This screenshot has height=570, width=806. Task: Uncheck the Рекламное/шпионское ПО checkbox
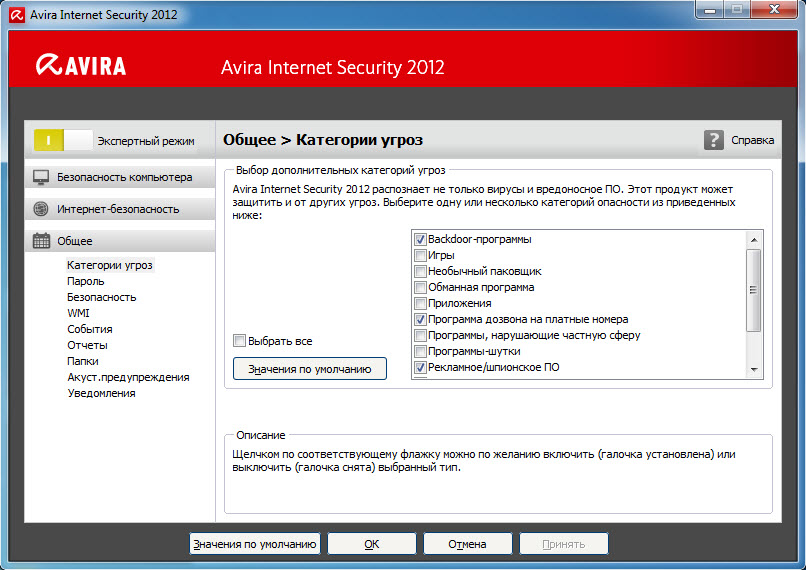point(420,367)
